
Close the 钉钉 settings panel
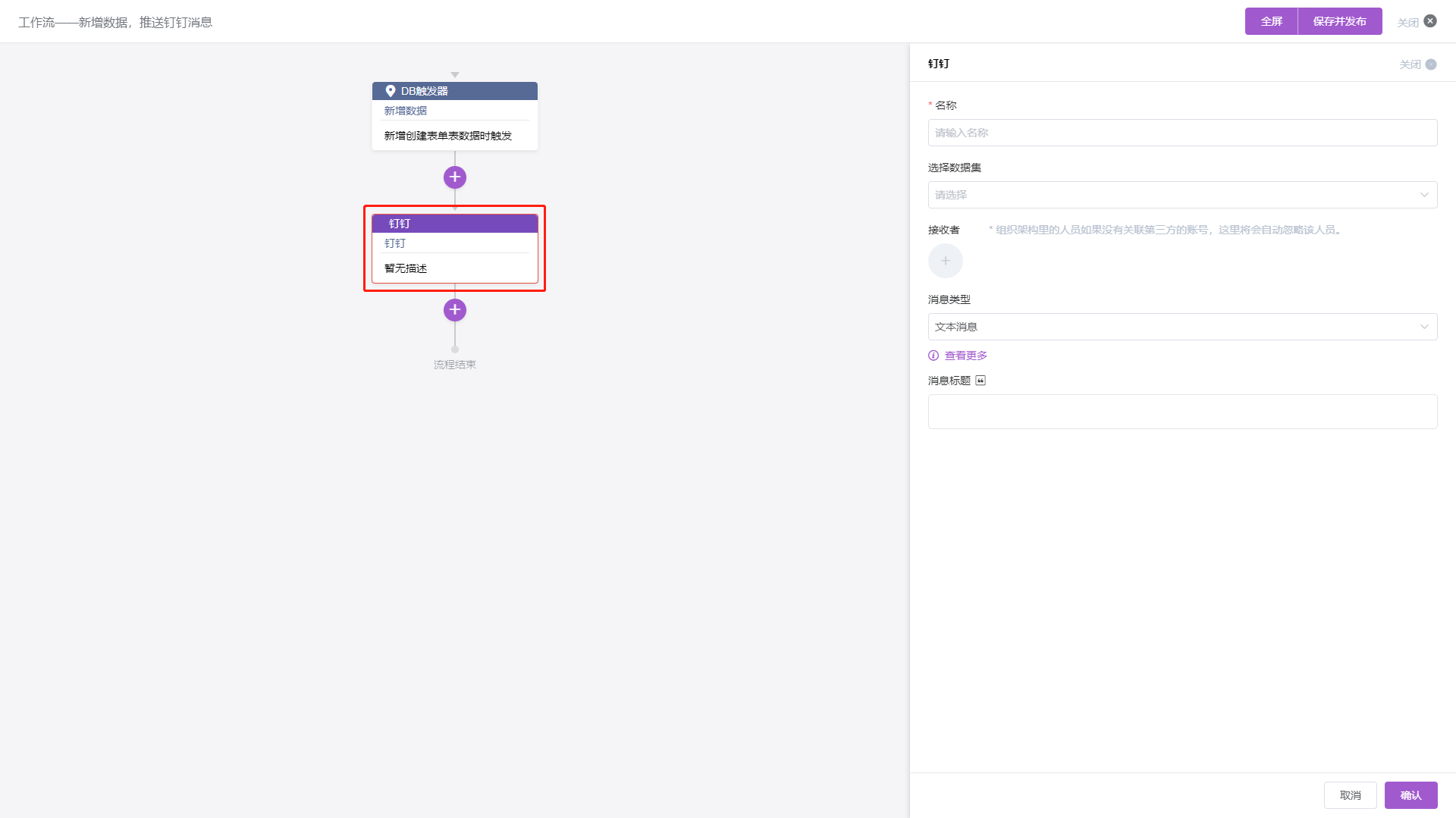1430,64
